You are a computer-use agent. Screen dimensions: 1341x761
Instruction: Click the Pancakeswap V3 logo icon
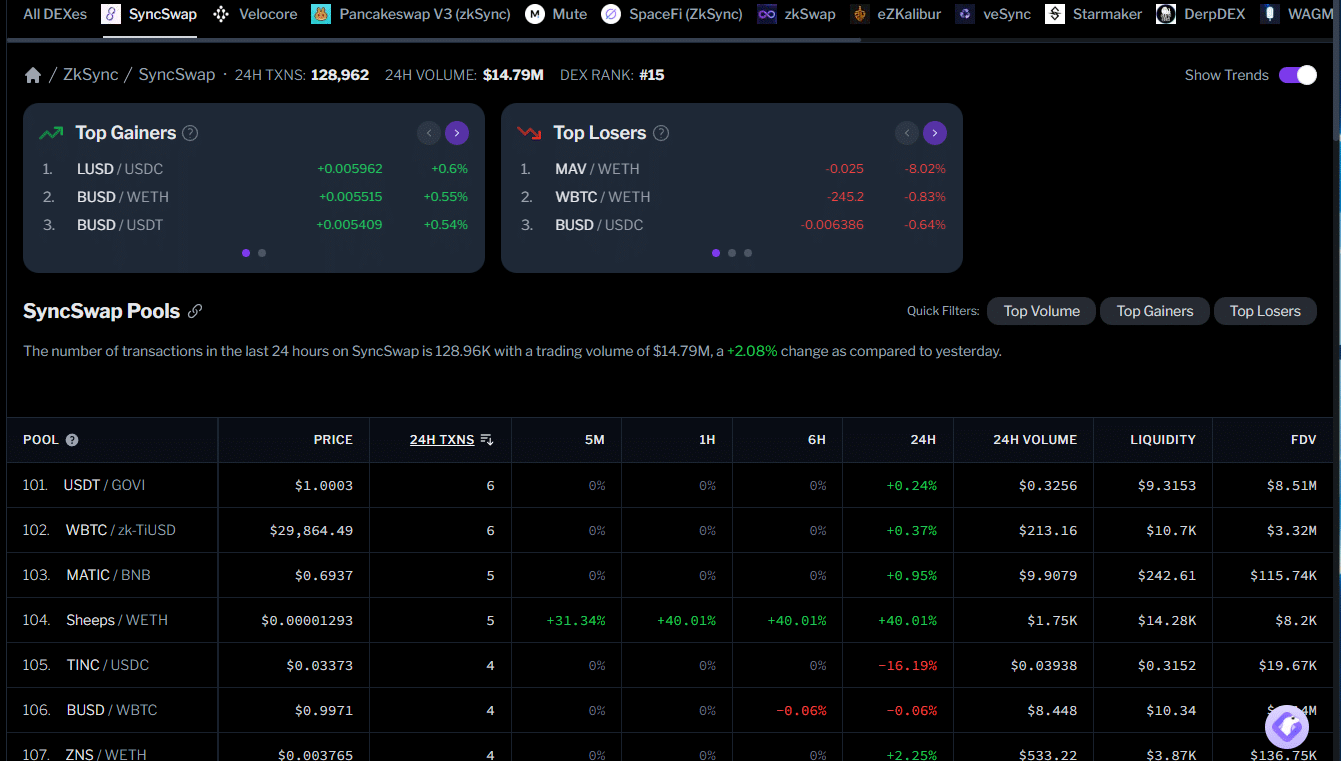(321, 14)
